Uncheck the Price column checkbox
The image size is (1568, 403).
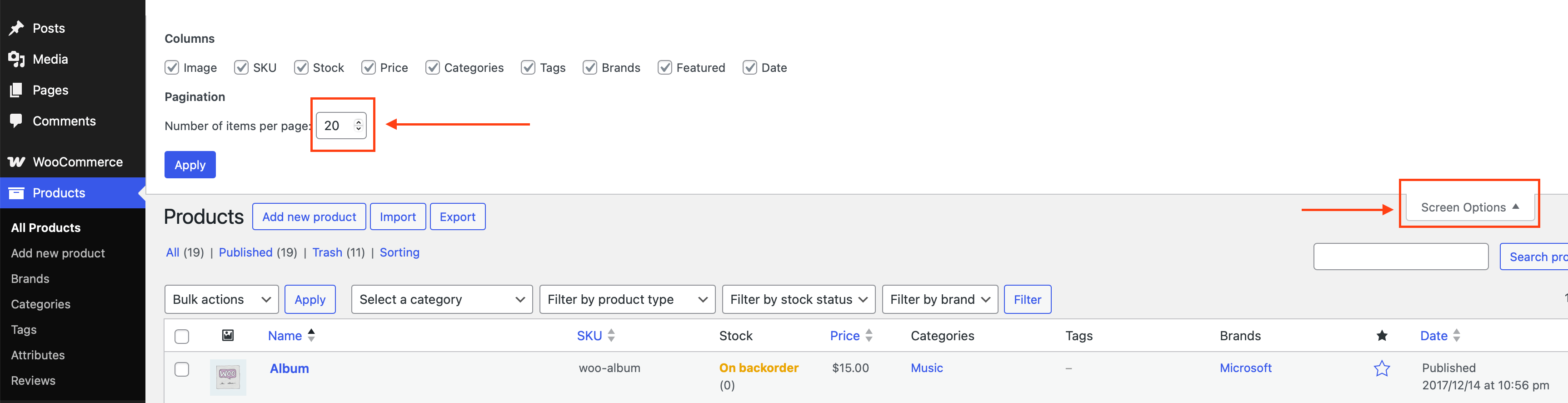368,68
